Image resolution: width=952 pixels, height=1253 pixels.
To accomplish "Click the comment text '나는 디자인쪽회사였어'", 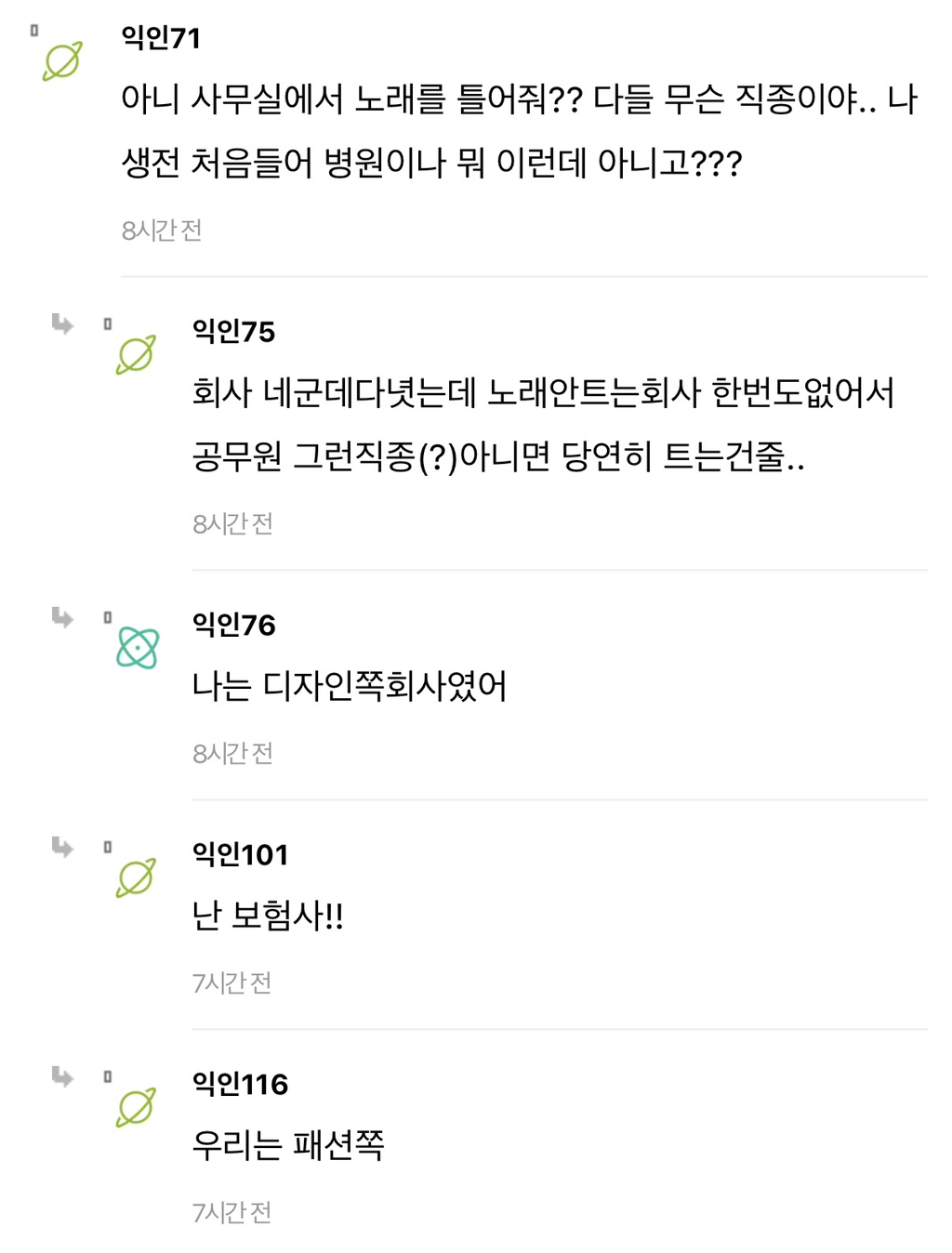I will [x=350, y=687].
